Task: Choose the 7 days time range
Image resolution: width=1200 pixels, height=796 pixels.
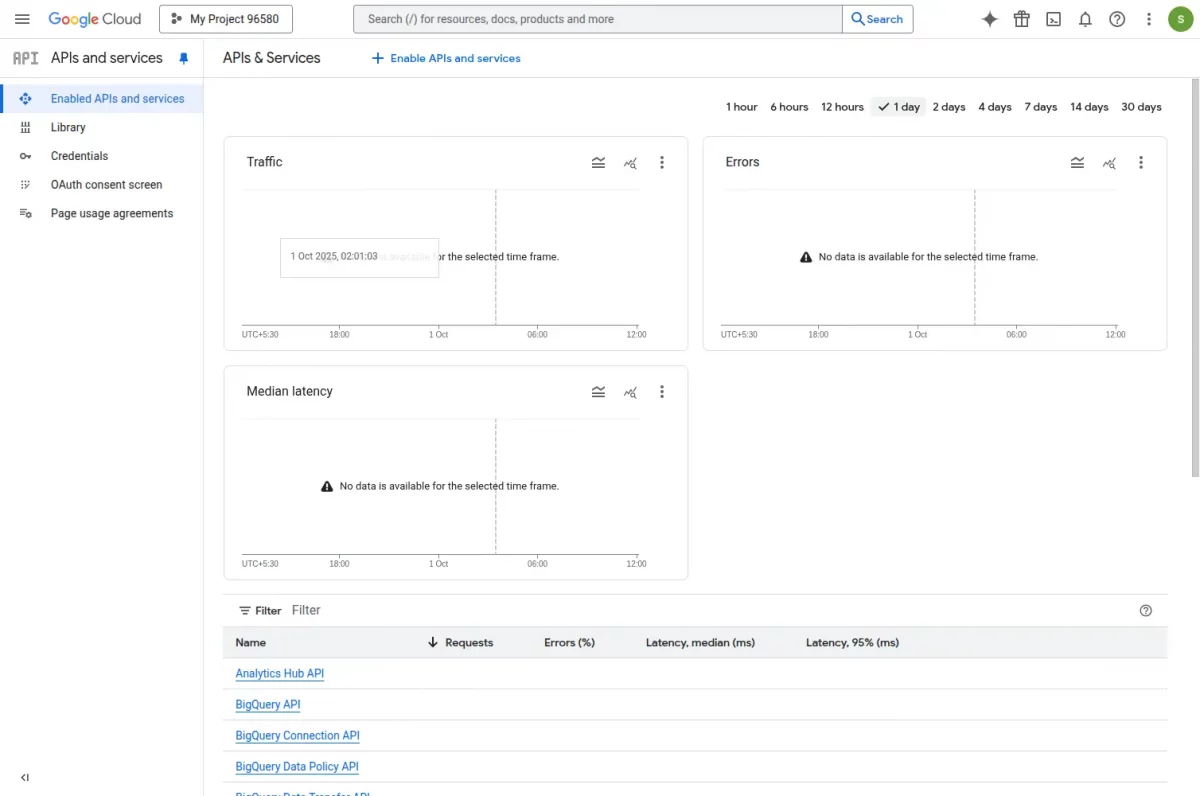Action: tap(1040, 107)
